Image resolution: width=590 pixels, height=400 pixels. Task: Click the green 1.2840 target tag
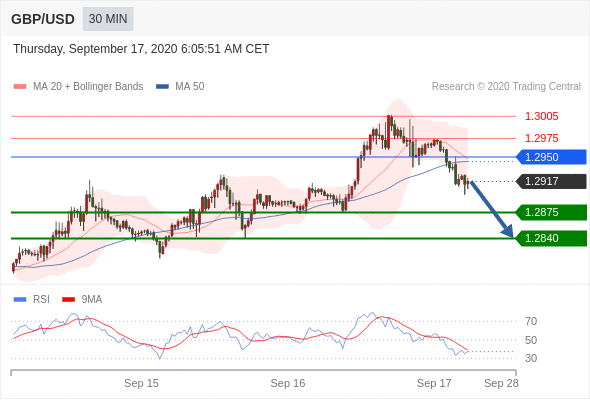551,238
